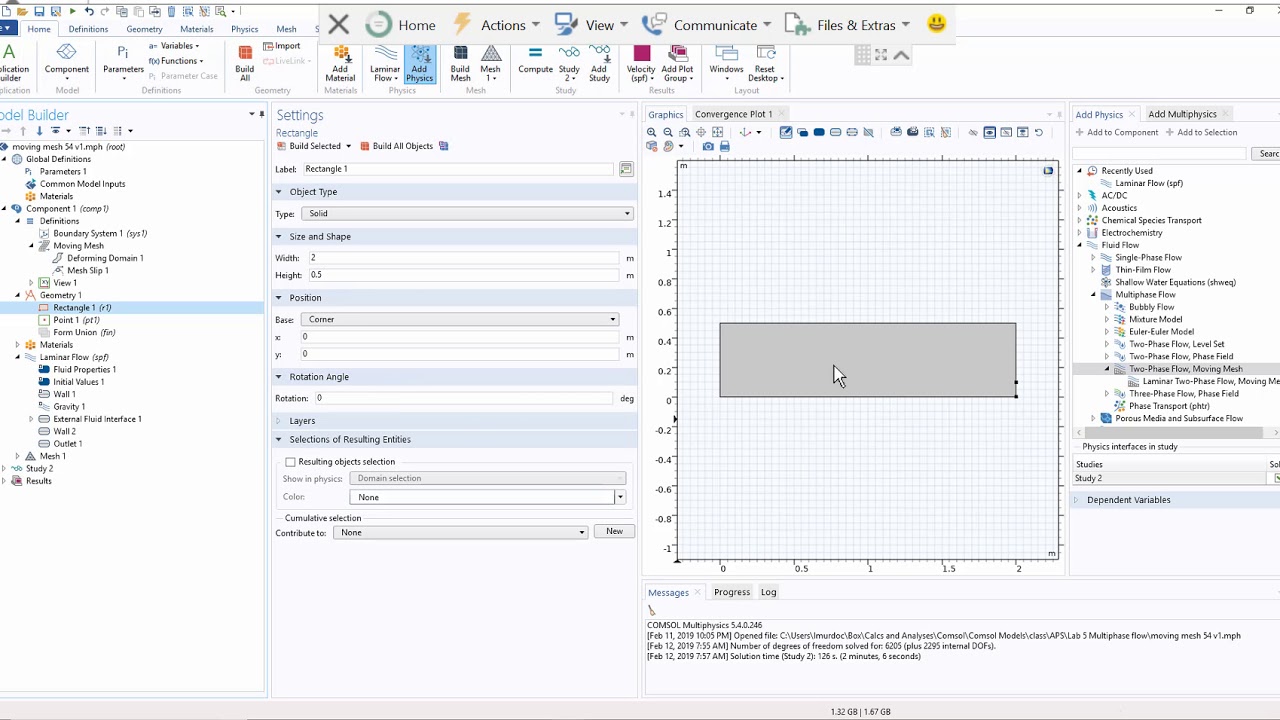The height and width of the screenshot is (720, 1280).
Task: Switch to the Add Multiphysics tab
Action: [x=1182, y=114]
